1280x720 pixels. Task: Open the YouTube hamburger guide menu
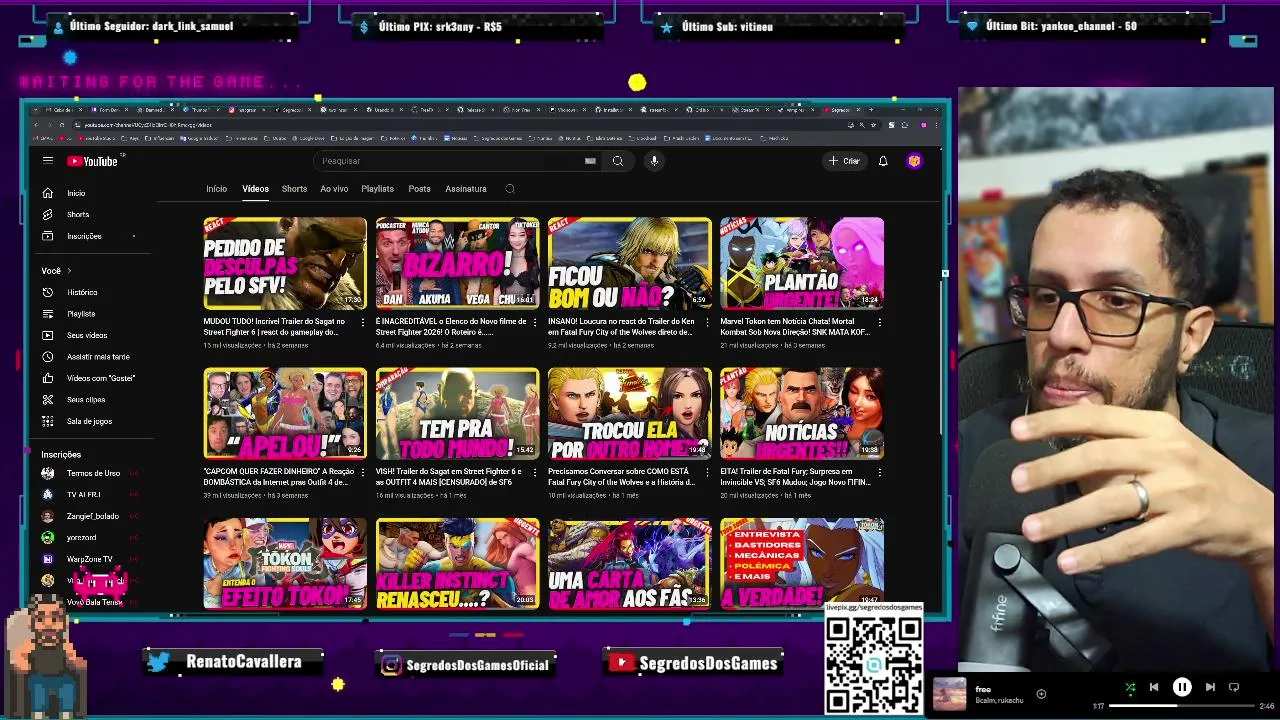tap(47, 160)
